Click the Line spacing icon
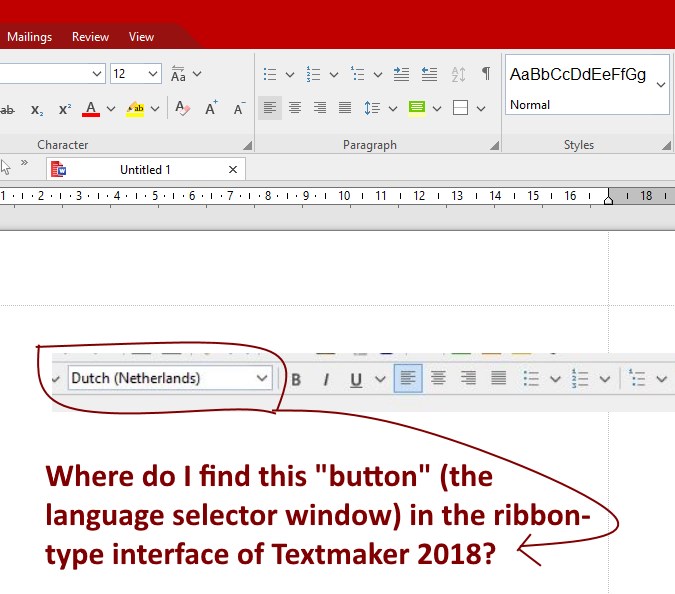675x594 pixels. [371, 108]
